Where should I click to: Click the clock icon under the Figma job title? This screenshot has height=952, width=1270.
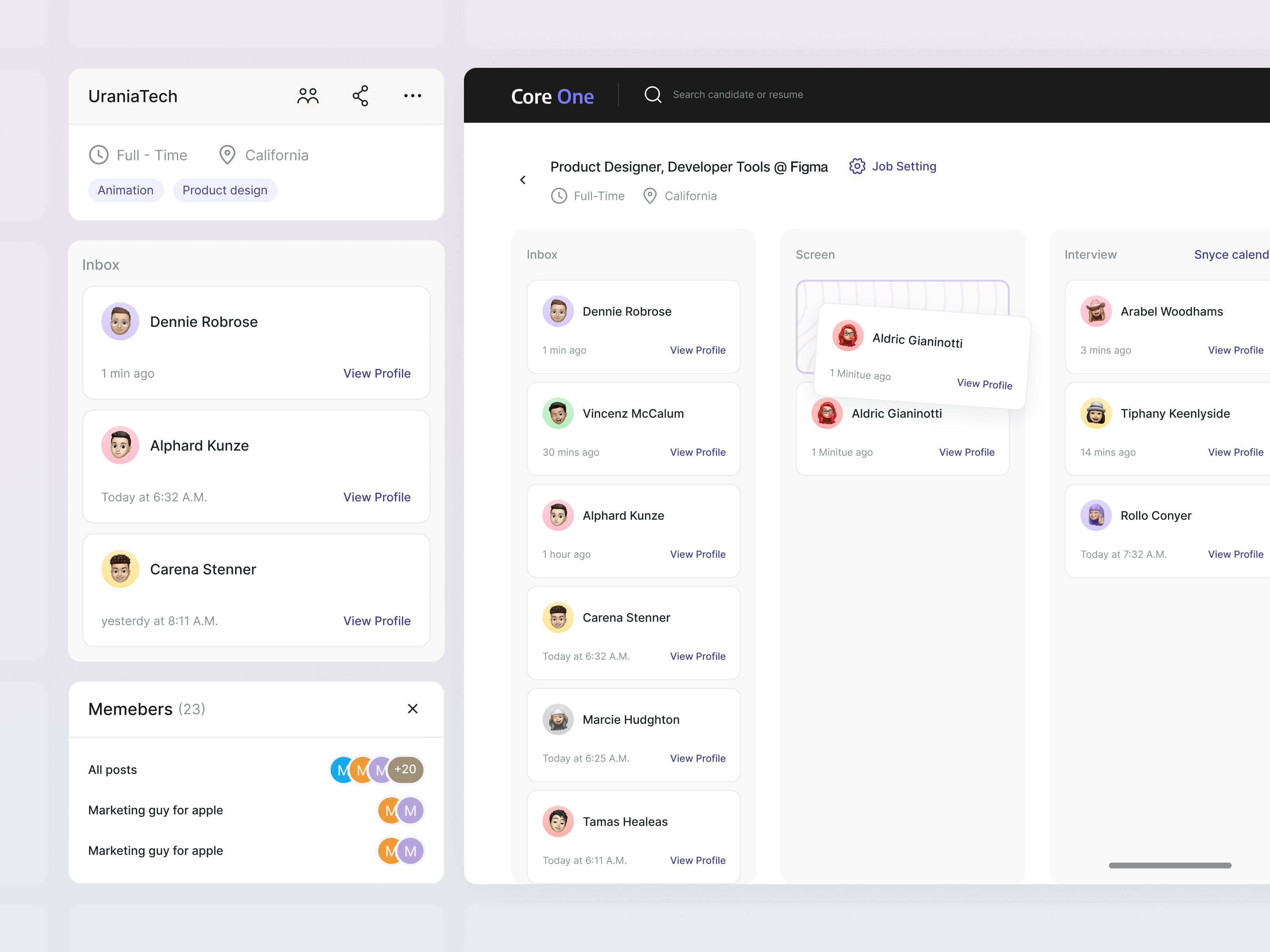coord(559,196)
